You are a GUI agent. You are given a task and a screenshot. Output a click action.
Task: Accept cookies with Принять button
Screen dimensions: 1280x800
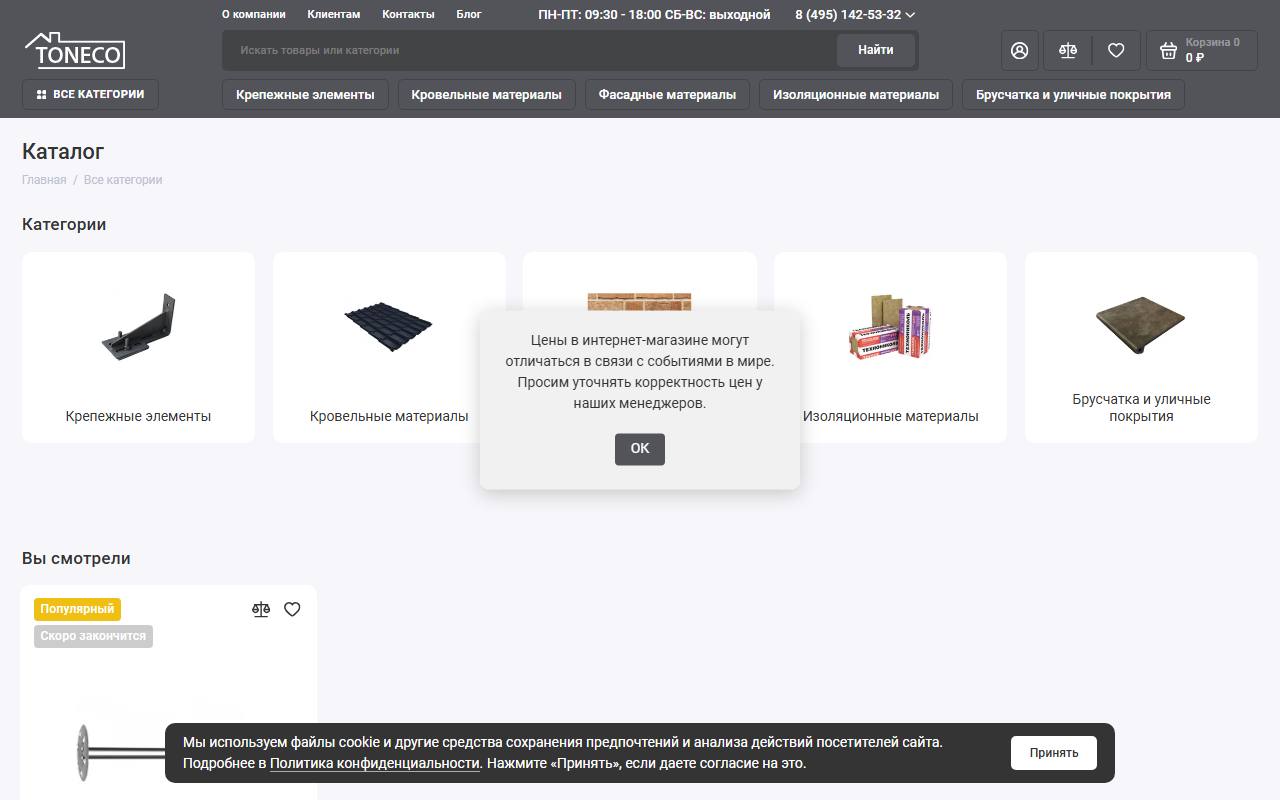click(x=1054, y=753)
